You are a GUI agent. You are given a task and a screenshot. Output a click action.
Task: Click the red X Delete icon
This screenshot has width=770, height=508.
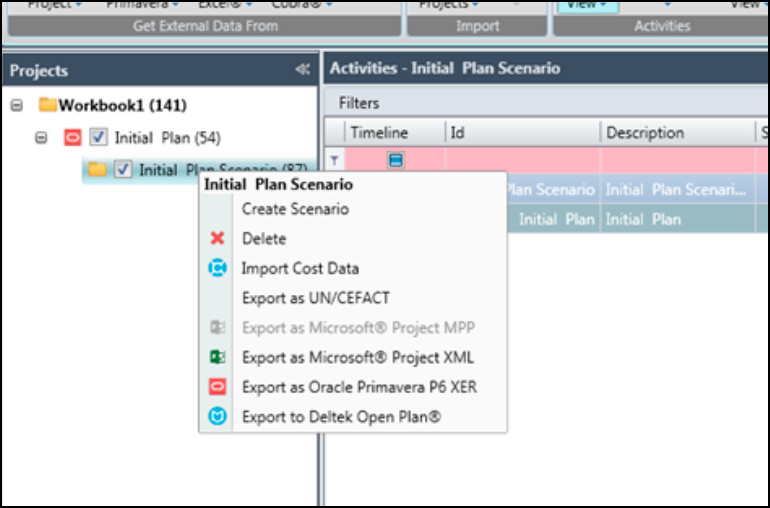(x=217, y=238)
